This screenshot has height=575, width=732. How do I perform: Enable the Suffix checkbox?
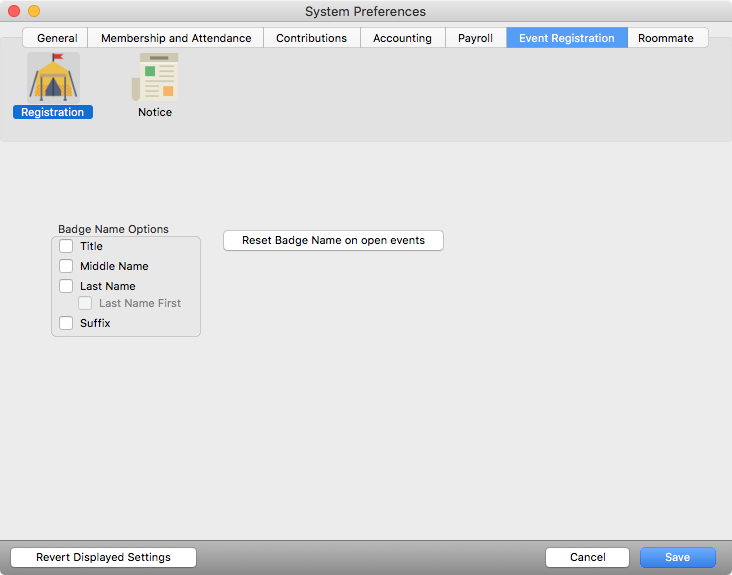(66, 323)
